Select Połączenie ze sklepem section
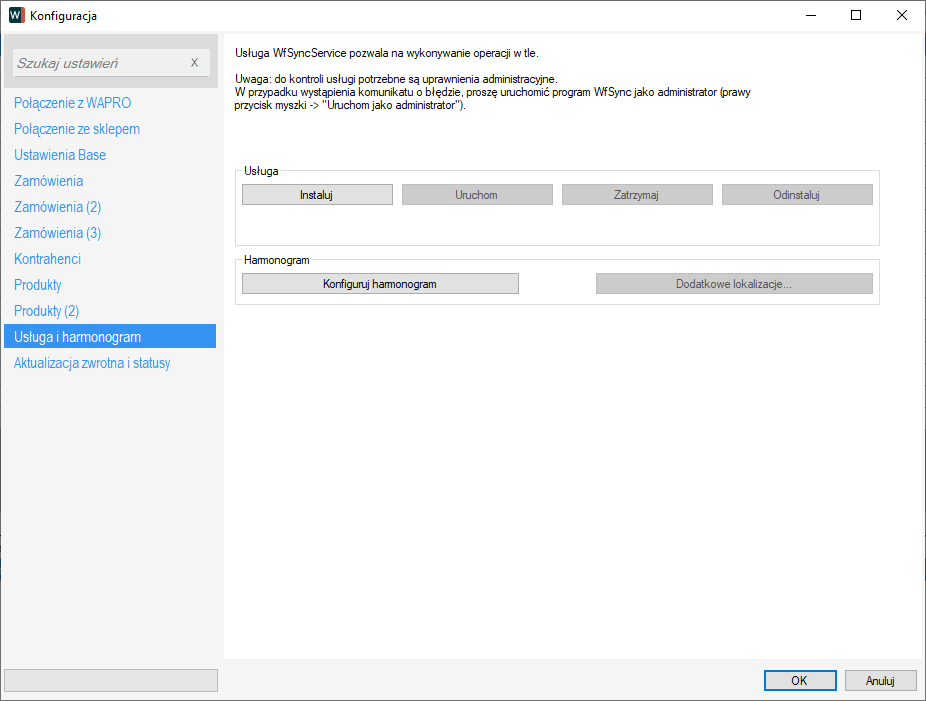The image size is (926, 701). [77, 129]
